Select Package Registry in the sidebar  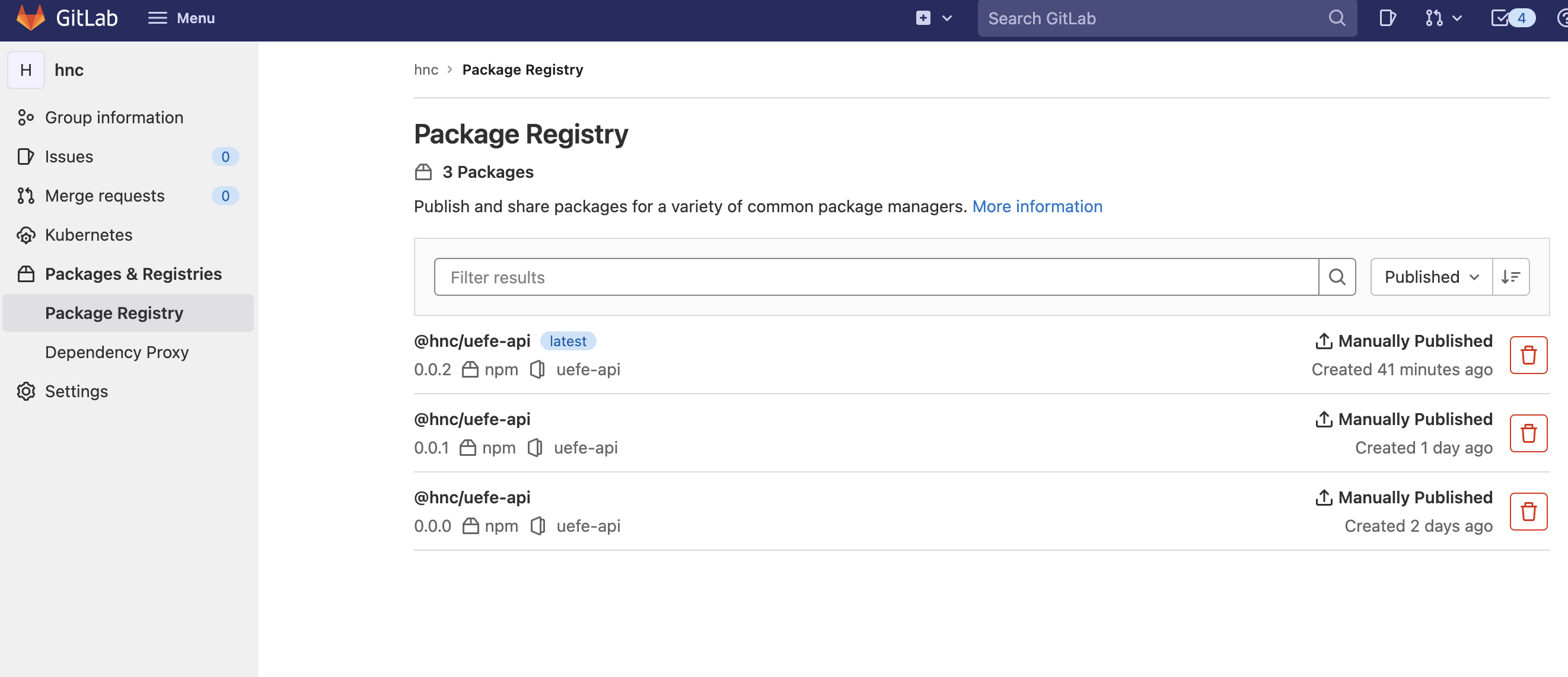[x=114, y=312]
